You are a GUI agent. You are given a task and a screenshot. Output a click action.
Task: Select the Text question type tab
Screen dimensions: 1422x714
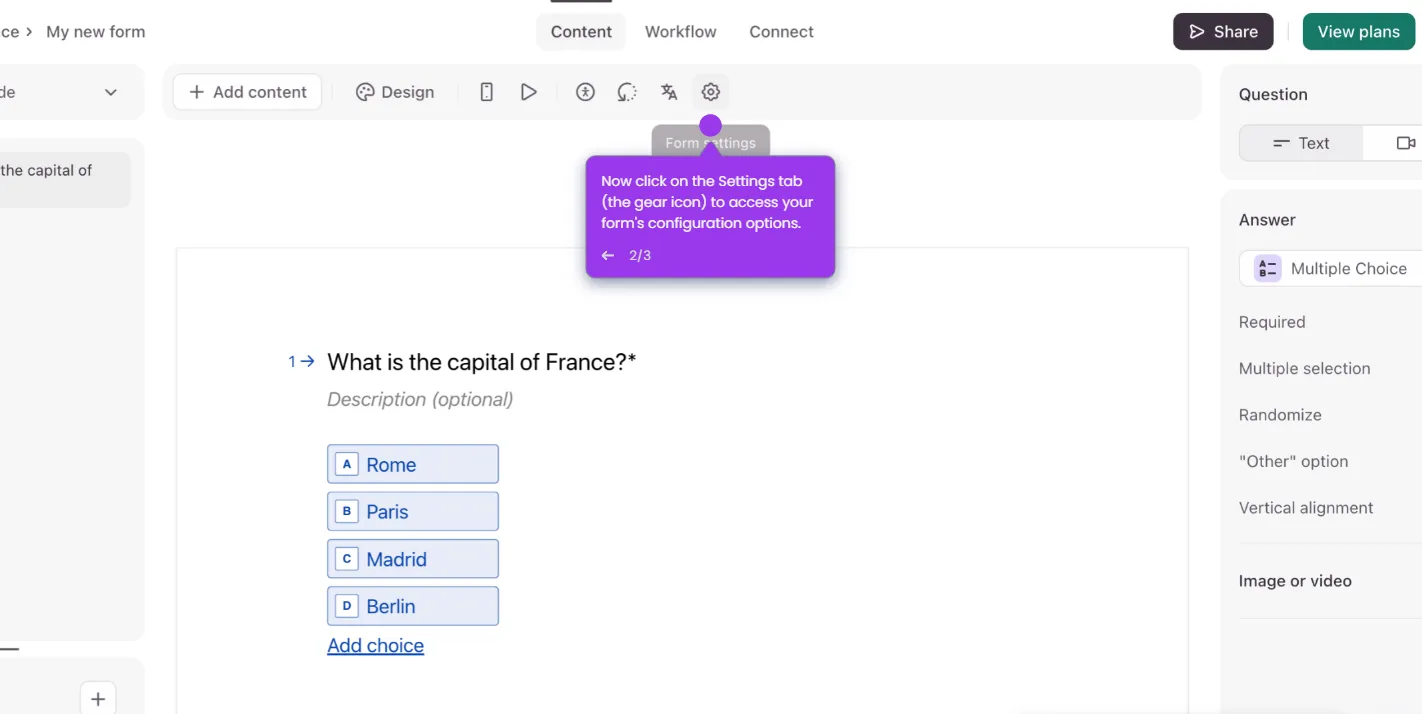coord(1301,143)
